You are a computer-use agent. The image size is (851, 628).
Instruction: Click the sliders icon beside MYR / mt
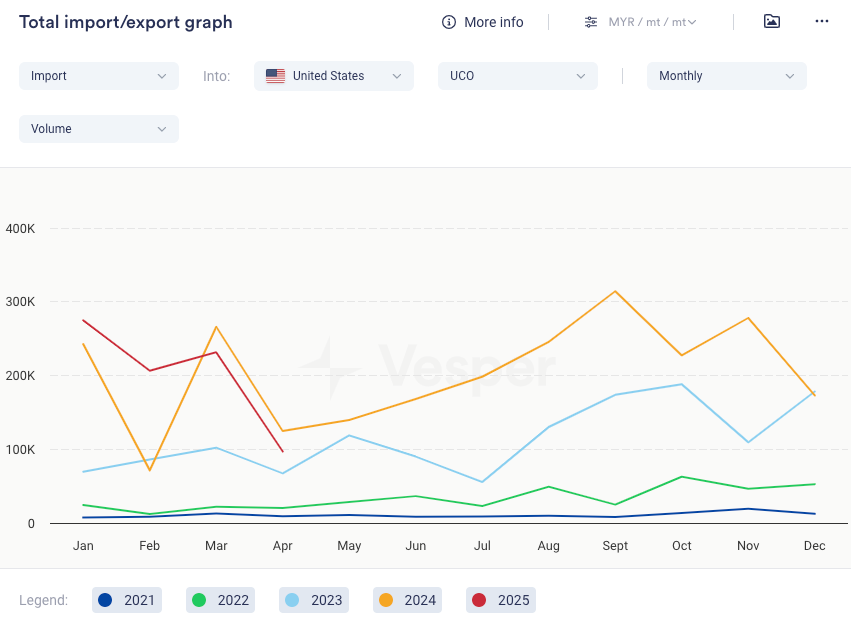pyautogui.click(x=591, y=22)
